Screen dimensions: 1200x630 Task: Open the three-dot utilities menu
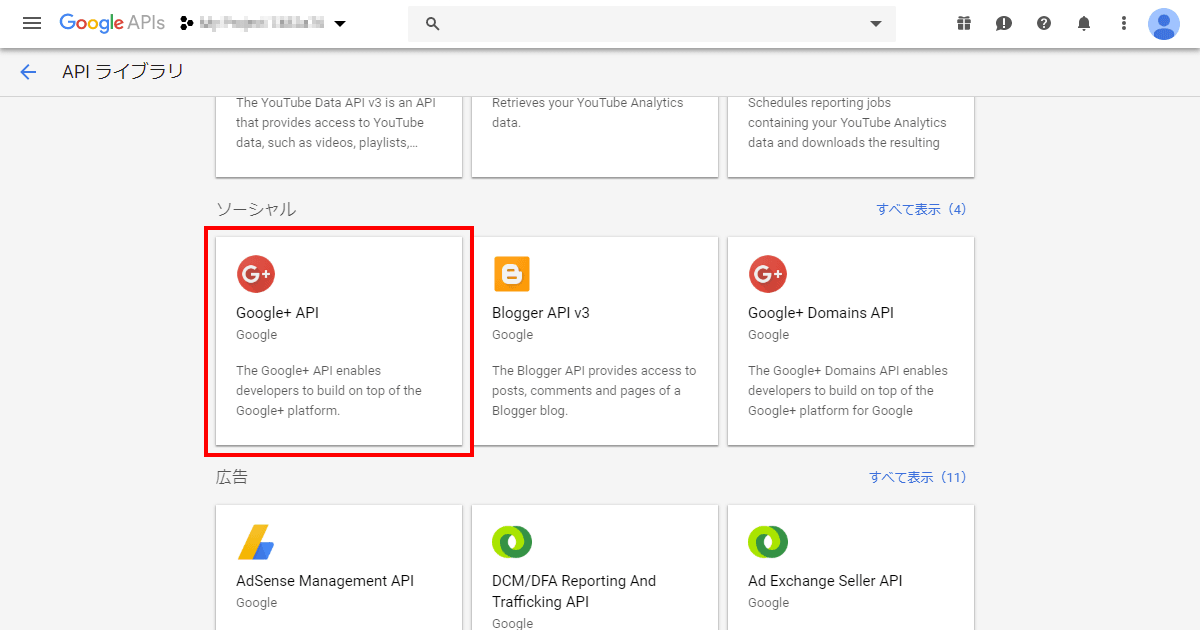pos(1124,24)
